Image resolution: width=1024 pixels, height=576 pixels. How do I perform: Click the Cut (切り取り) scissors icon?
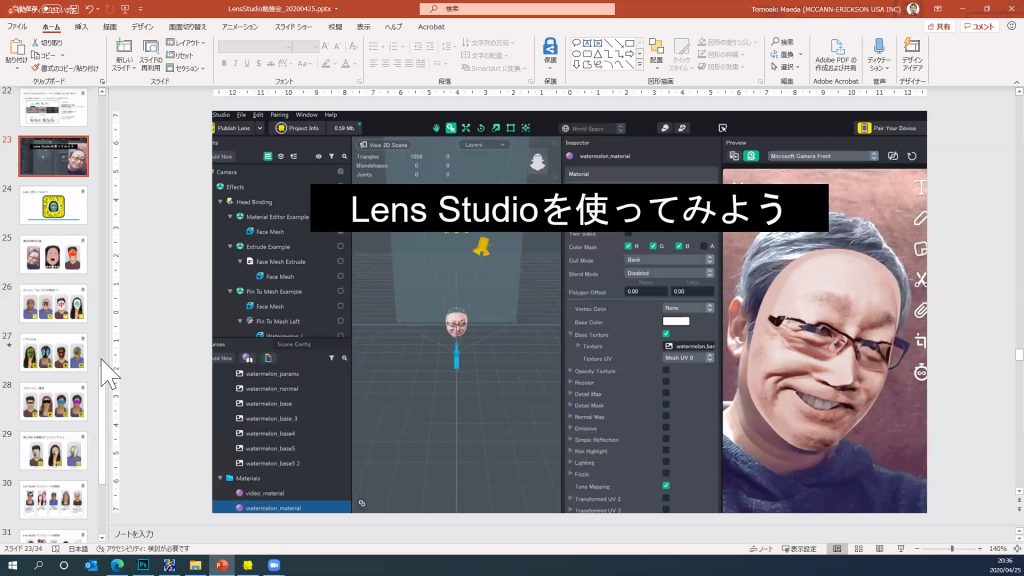click(35, 42)
